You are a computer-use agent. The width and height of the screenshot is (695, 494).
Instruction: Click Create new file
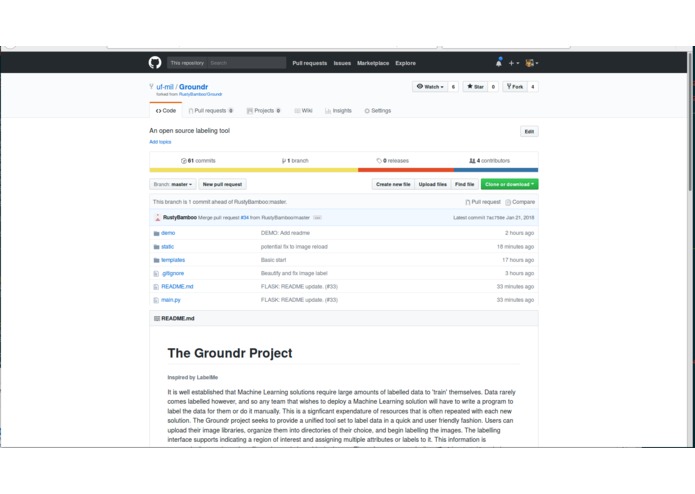click(x=393, y=184)
